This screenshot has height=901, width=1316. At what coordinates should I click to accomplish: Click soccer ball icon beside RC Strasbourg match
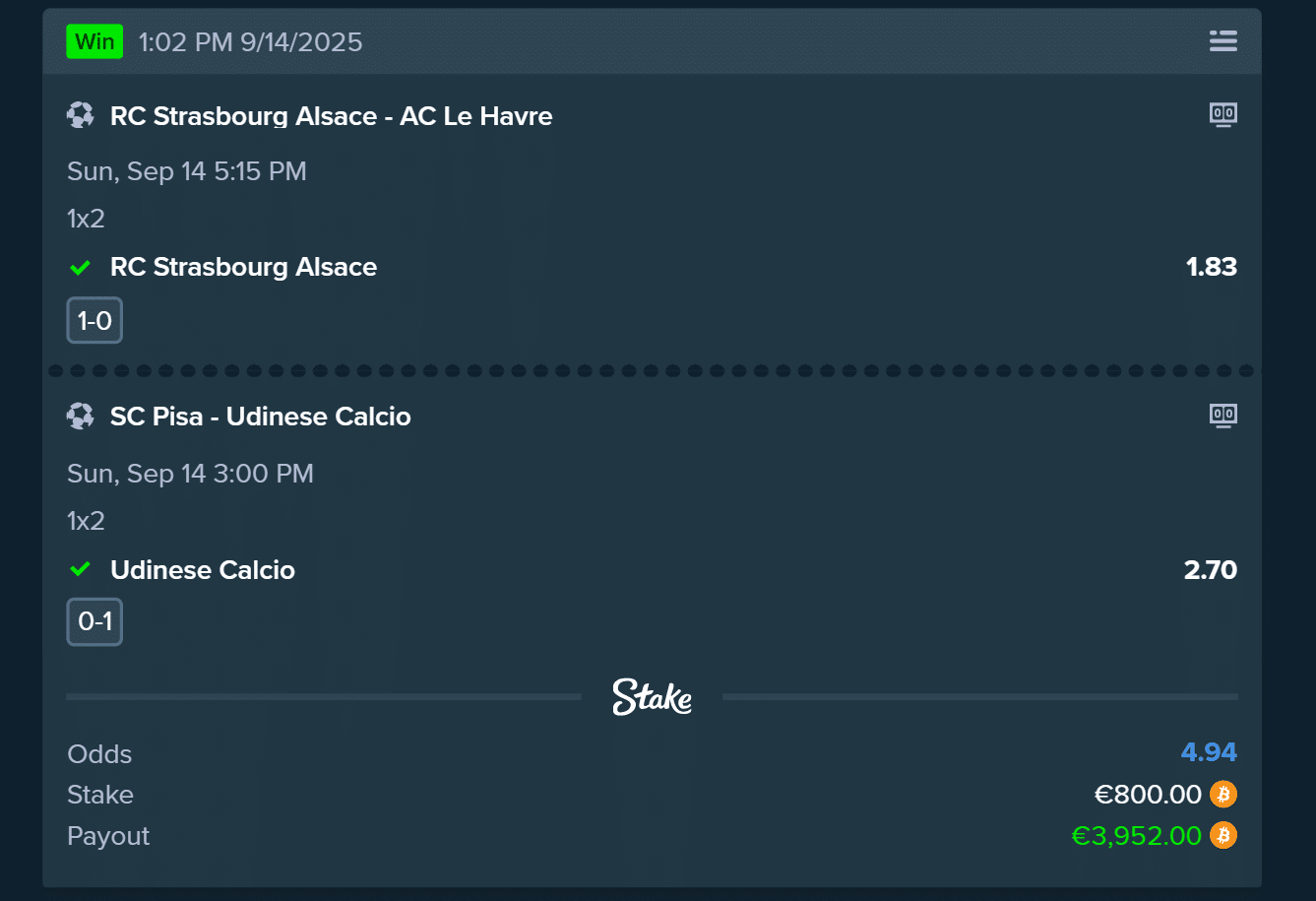(81, 116)
